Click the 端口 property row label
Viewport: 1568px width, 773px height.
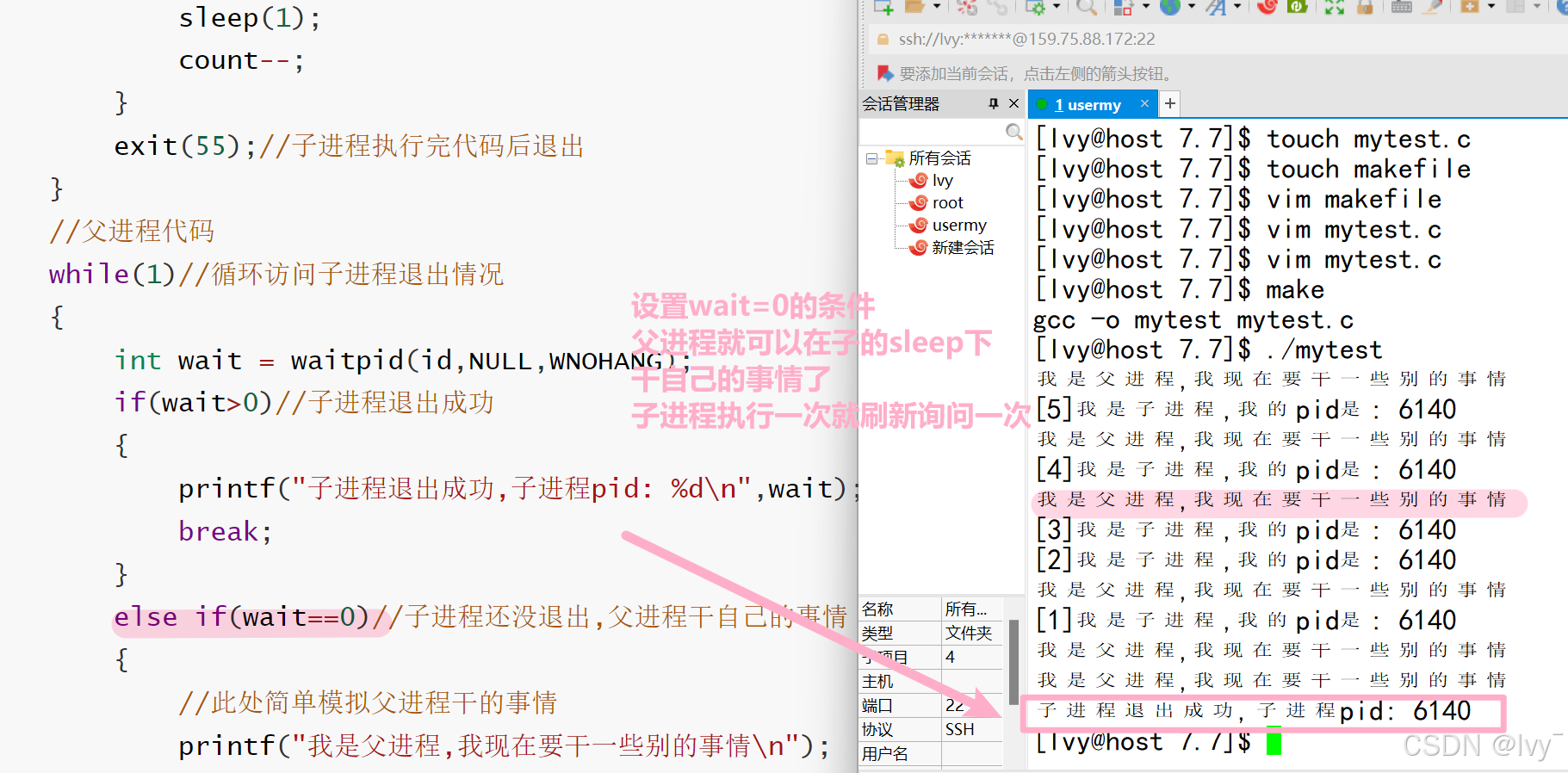(x=900, y=705)
